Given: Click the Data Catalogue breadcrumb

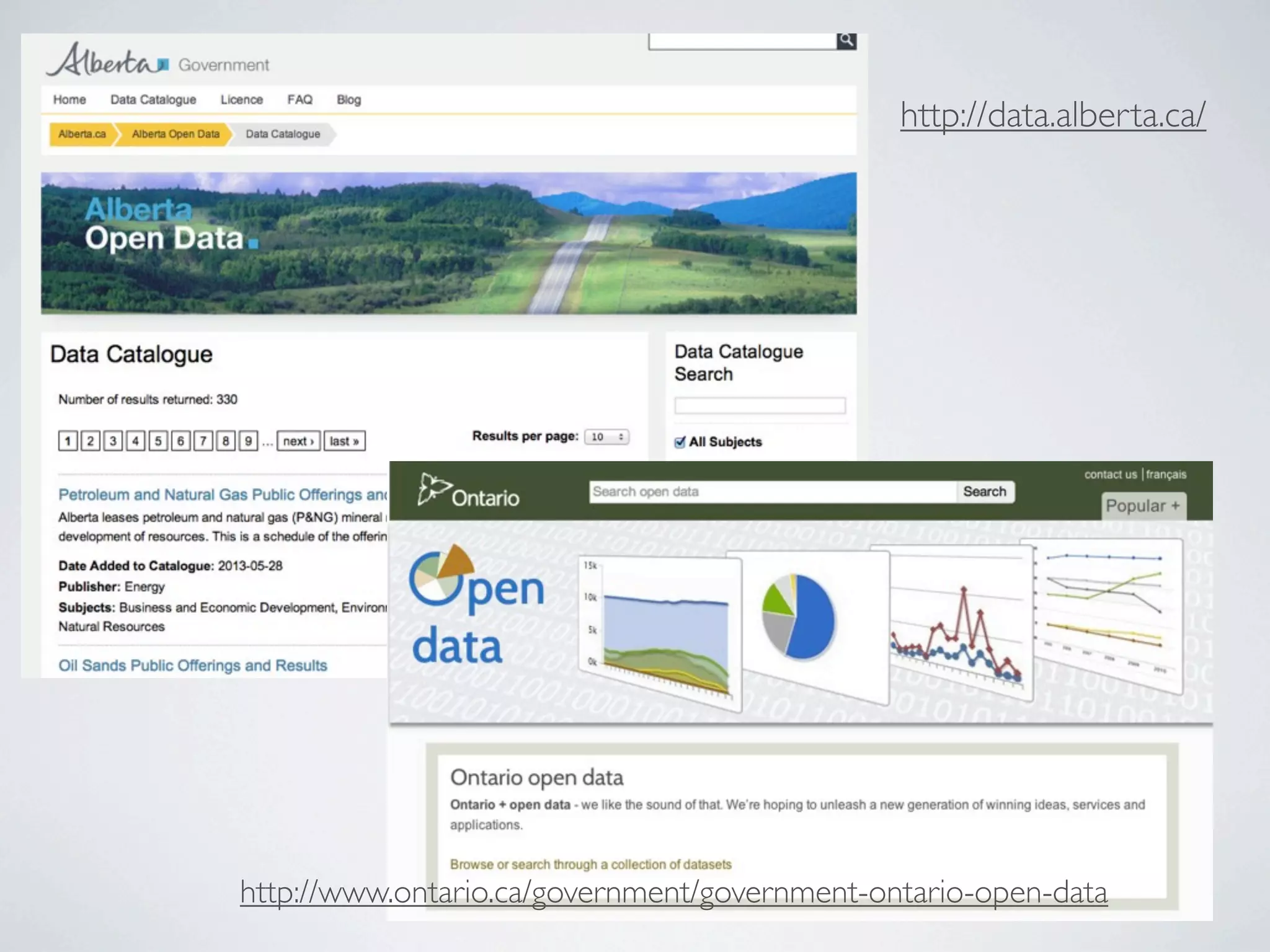Looking at the screenshot, I should tap(283, 134).
